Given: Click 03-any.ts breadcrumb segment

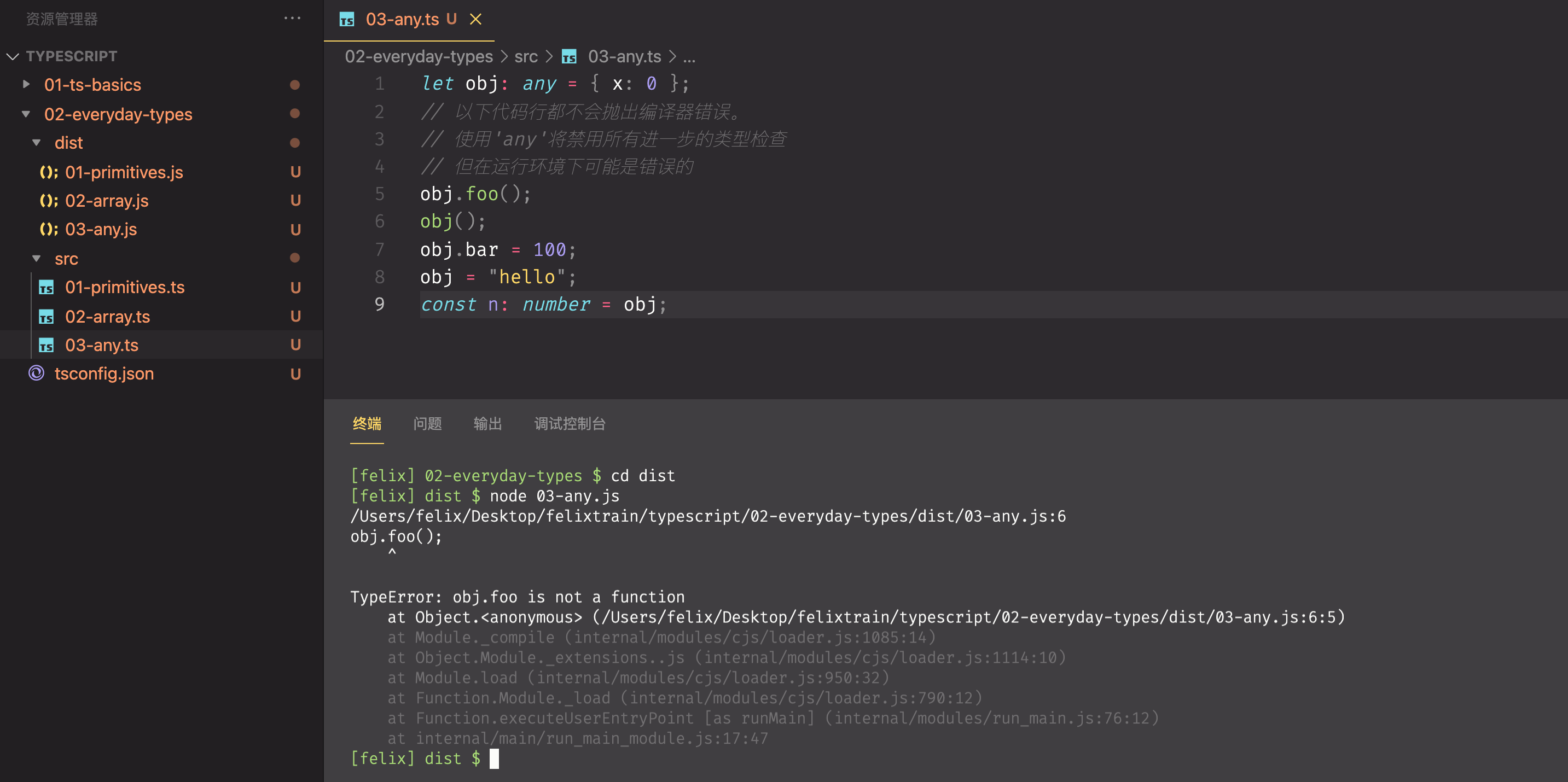Looking at the screenshot, I should point(625,56).
